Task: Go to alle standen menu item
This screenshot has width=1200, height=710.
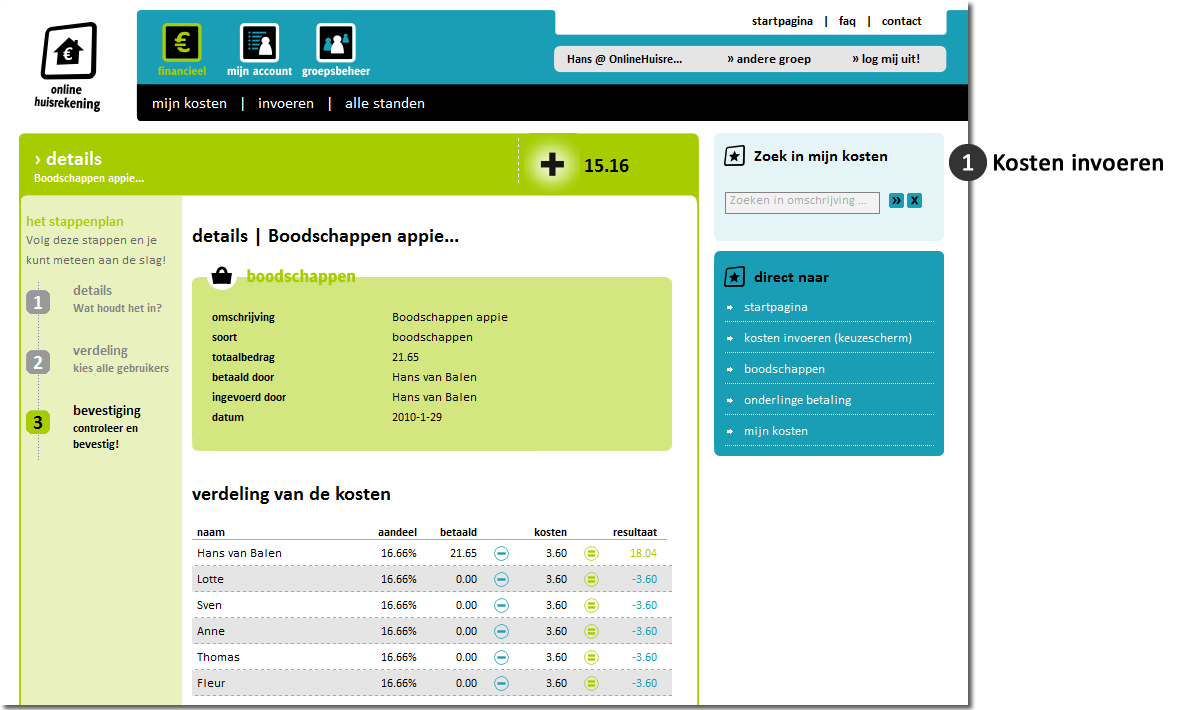Action: 385,103
